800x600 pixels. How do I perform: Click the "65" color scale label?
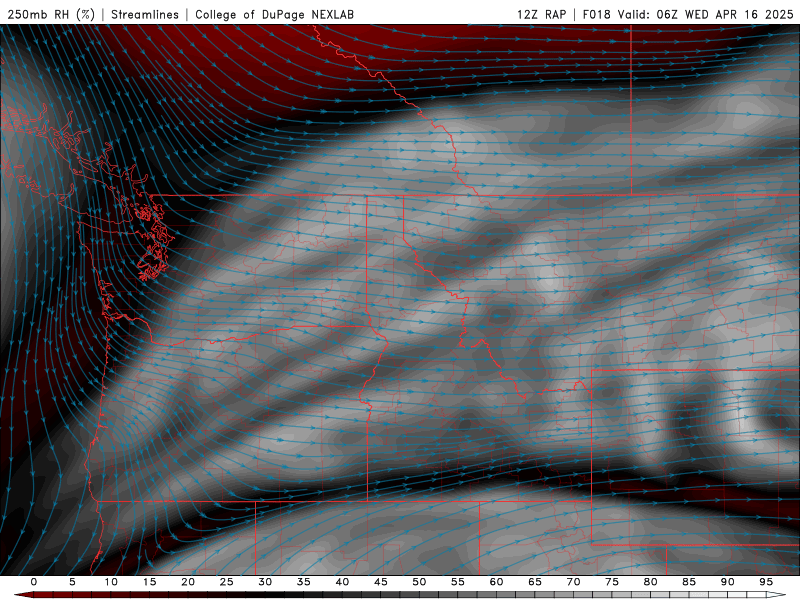pyautogui.click(x=535, y=582)
